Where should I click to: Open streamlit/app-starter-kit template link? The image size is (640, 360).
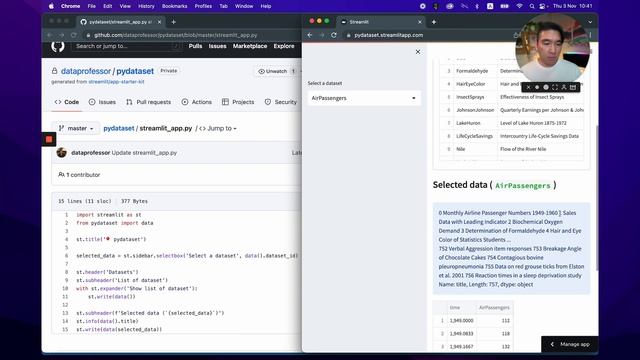point(116,82)
